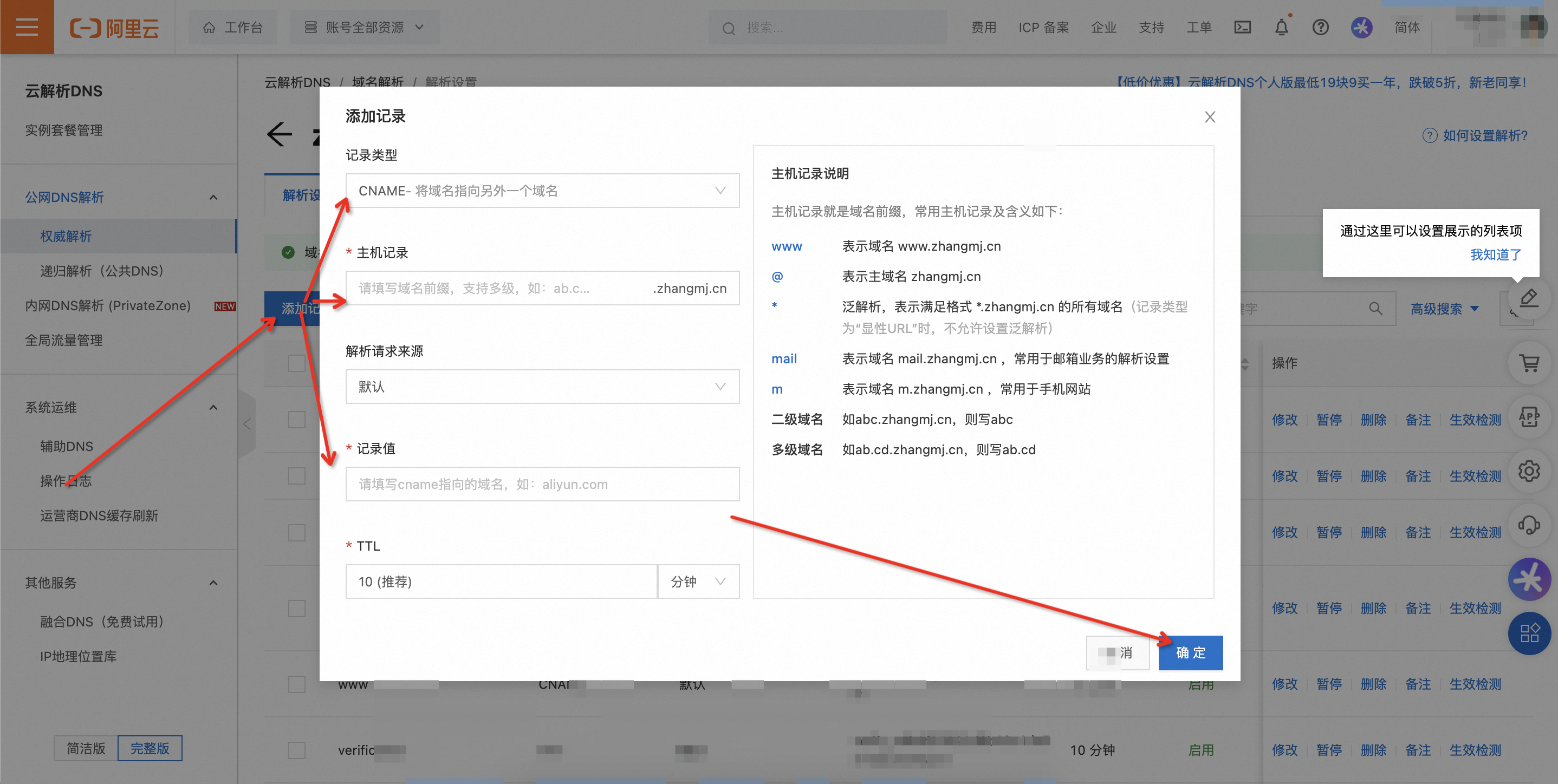Click the 我知道了 link
The image size is (1558, 784).
click(x=1495, y=254)
